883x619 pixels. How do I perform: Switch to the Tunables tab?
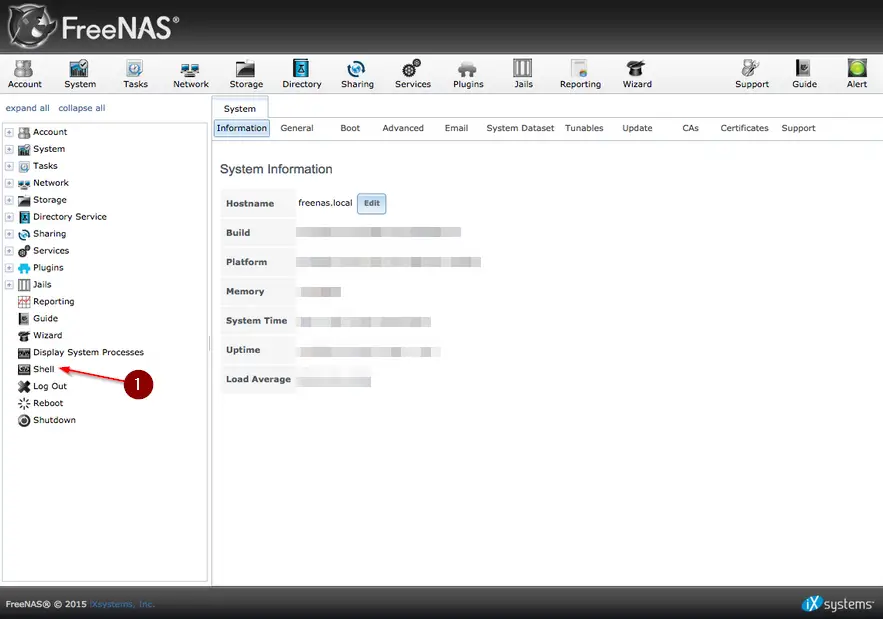(584, 128)
